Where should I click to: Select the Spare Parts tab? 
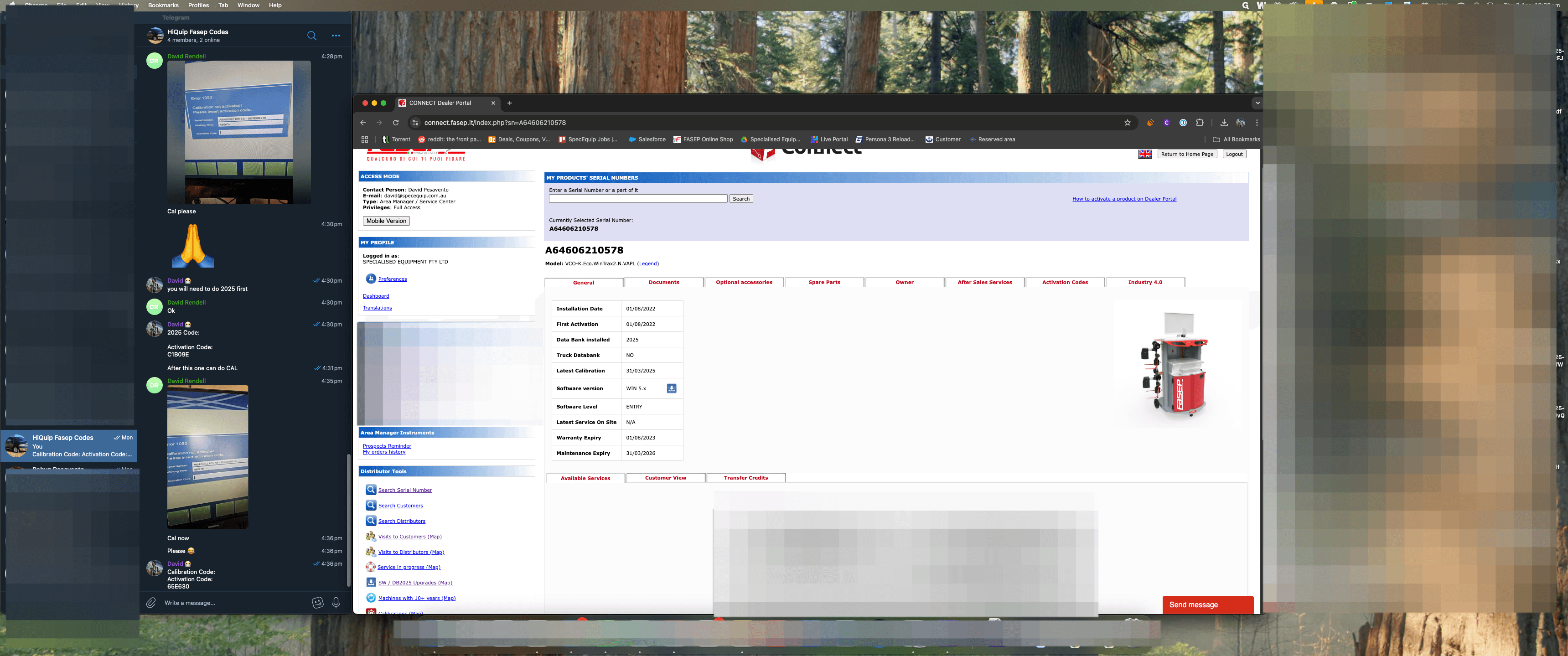pyautogui.click(x=824, y=282)
